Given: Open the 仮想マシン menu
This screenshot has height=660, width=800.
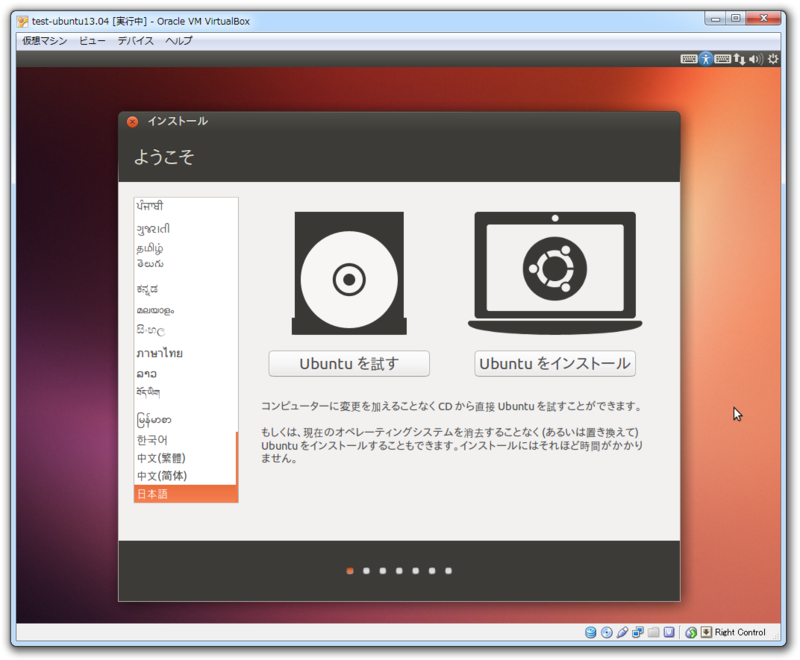Looking at the screenshot, I should [44, 41].
